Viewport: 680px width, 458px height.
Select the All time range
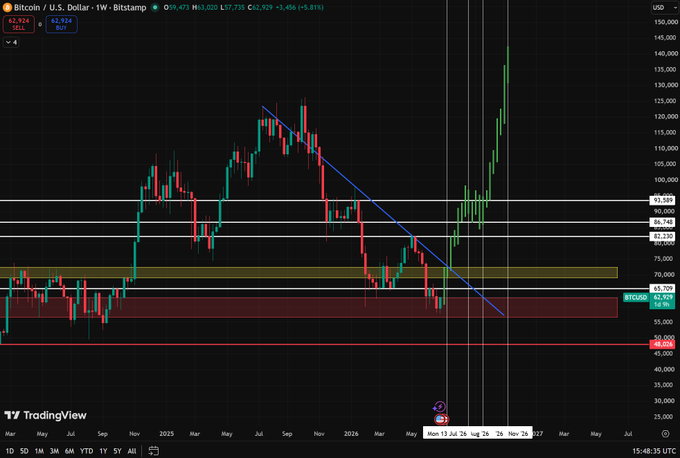(x=132, y=451)
